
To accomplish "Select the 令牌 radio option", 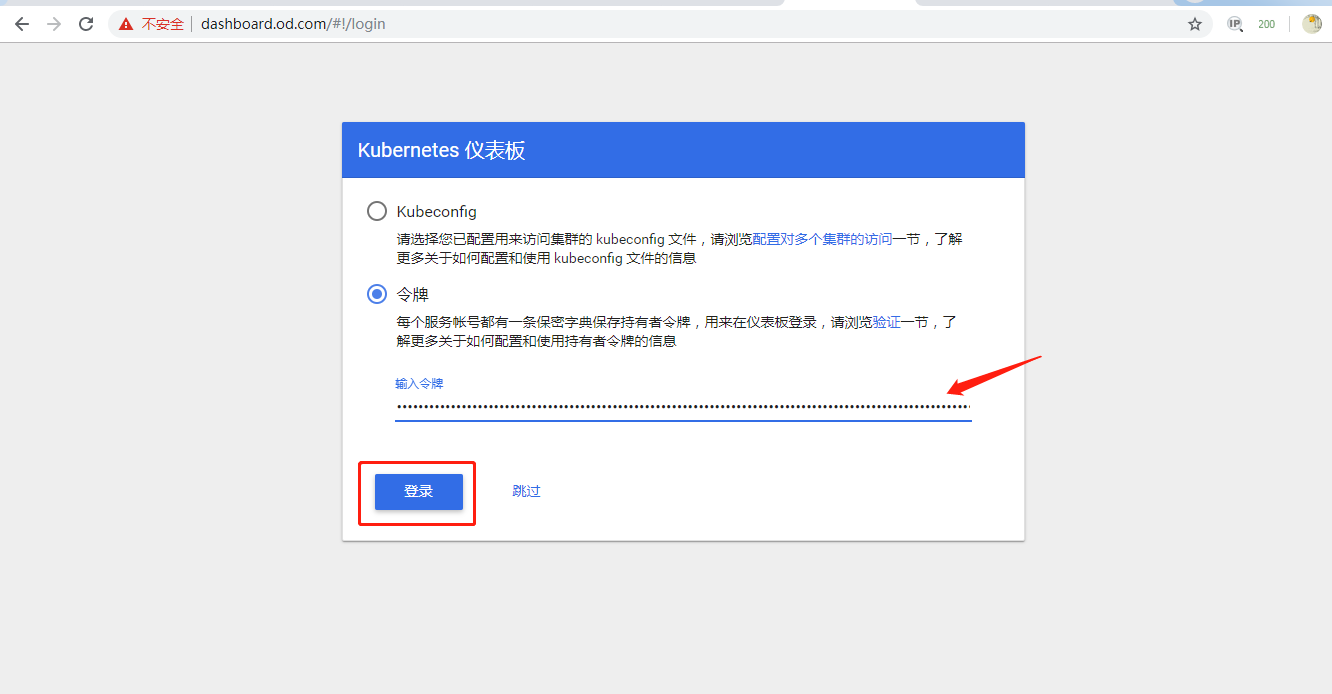I will point(377,294).
